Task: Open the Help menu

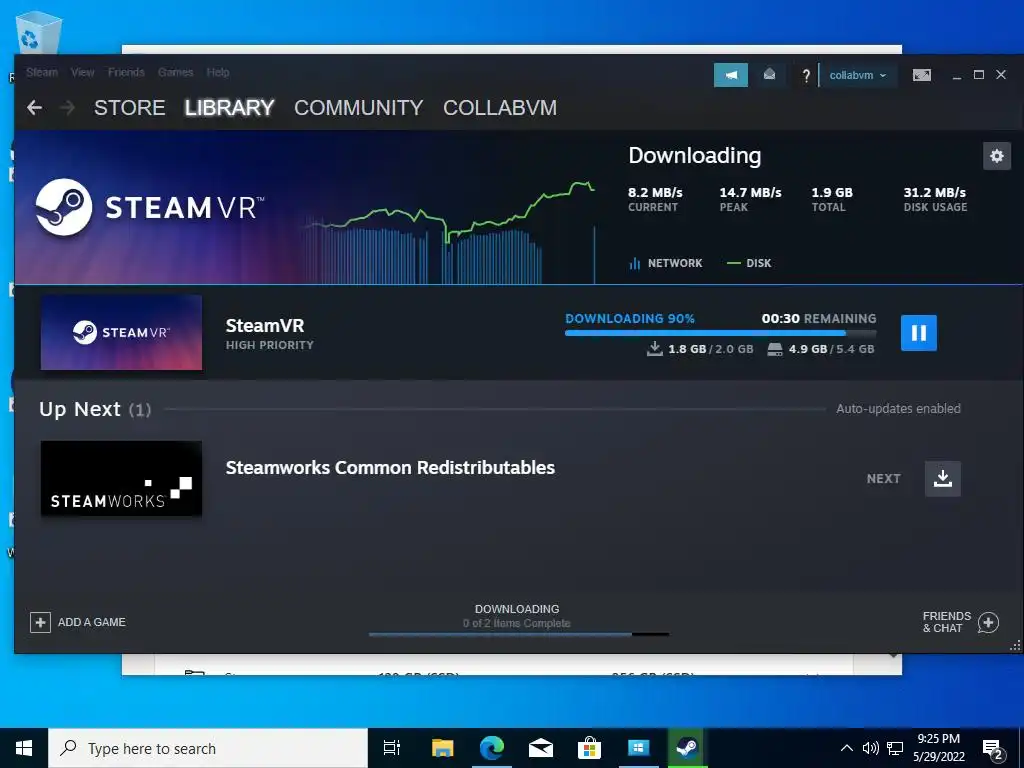Action: click(x=217, y=72)
